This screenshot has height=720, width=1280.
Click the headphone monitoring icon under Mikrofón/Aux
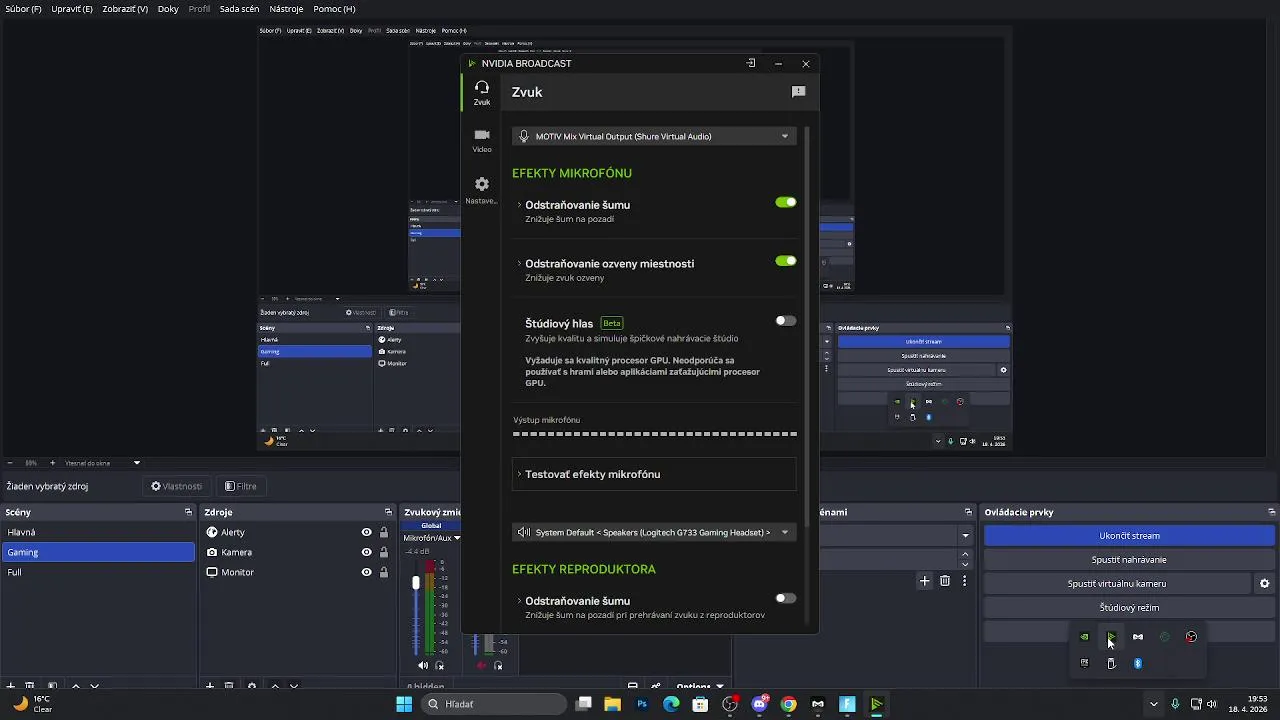point(439,665)
